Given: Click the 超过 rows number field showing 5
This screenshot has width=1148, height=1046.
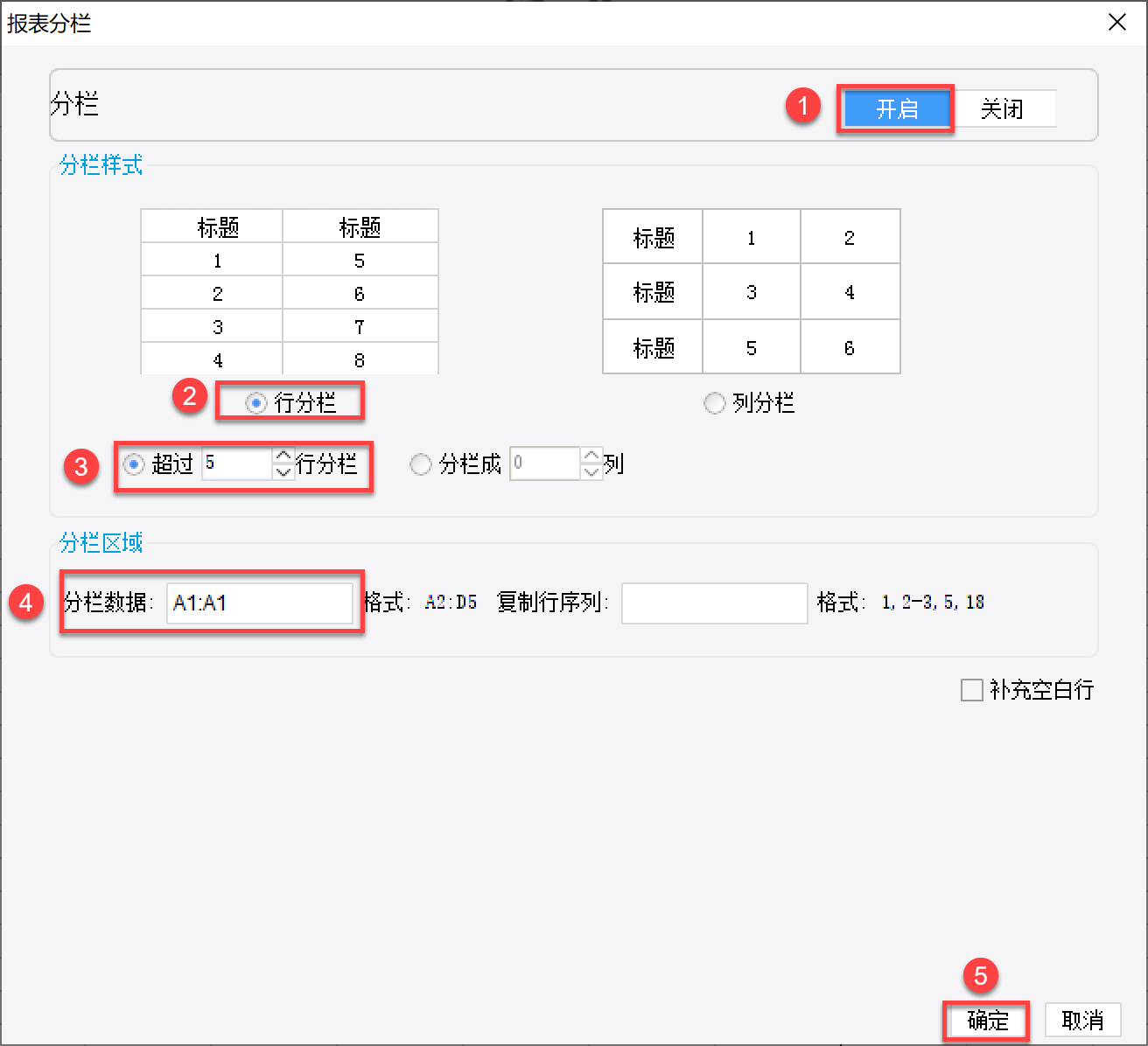Looking at the screenshot, I should (236, 464).
